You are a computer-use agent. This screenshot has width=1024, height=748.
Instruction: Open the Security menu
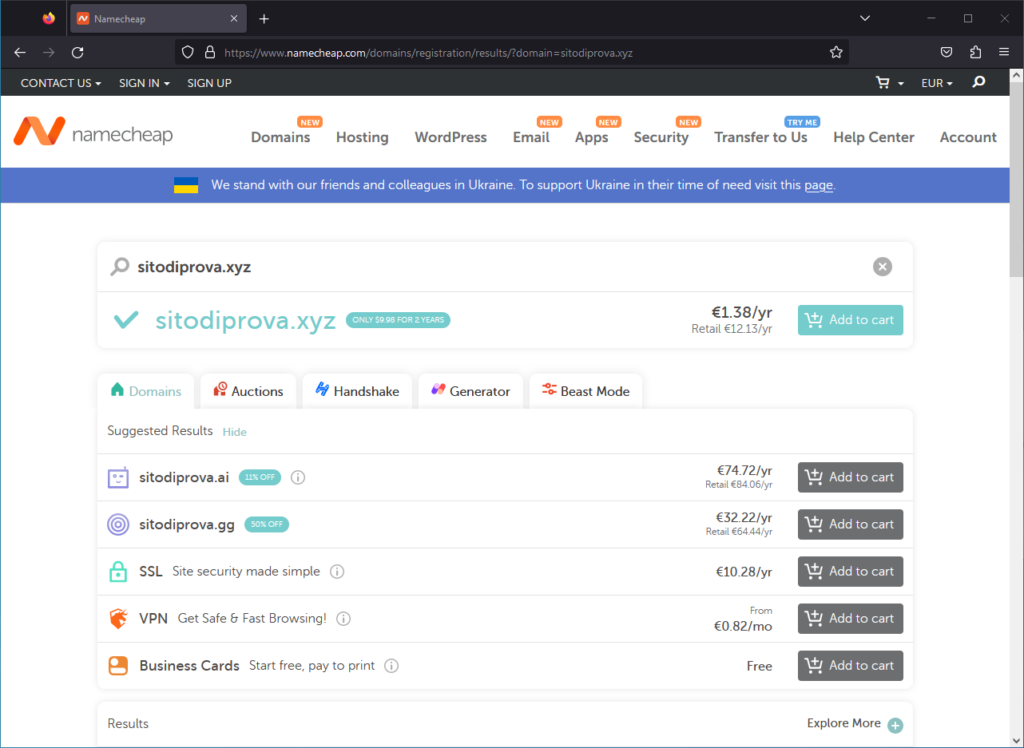(x=661, y=137)
